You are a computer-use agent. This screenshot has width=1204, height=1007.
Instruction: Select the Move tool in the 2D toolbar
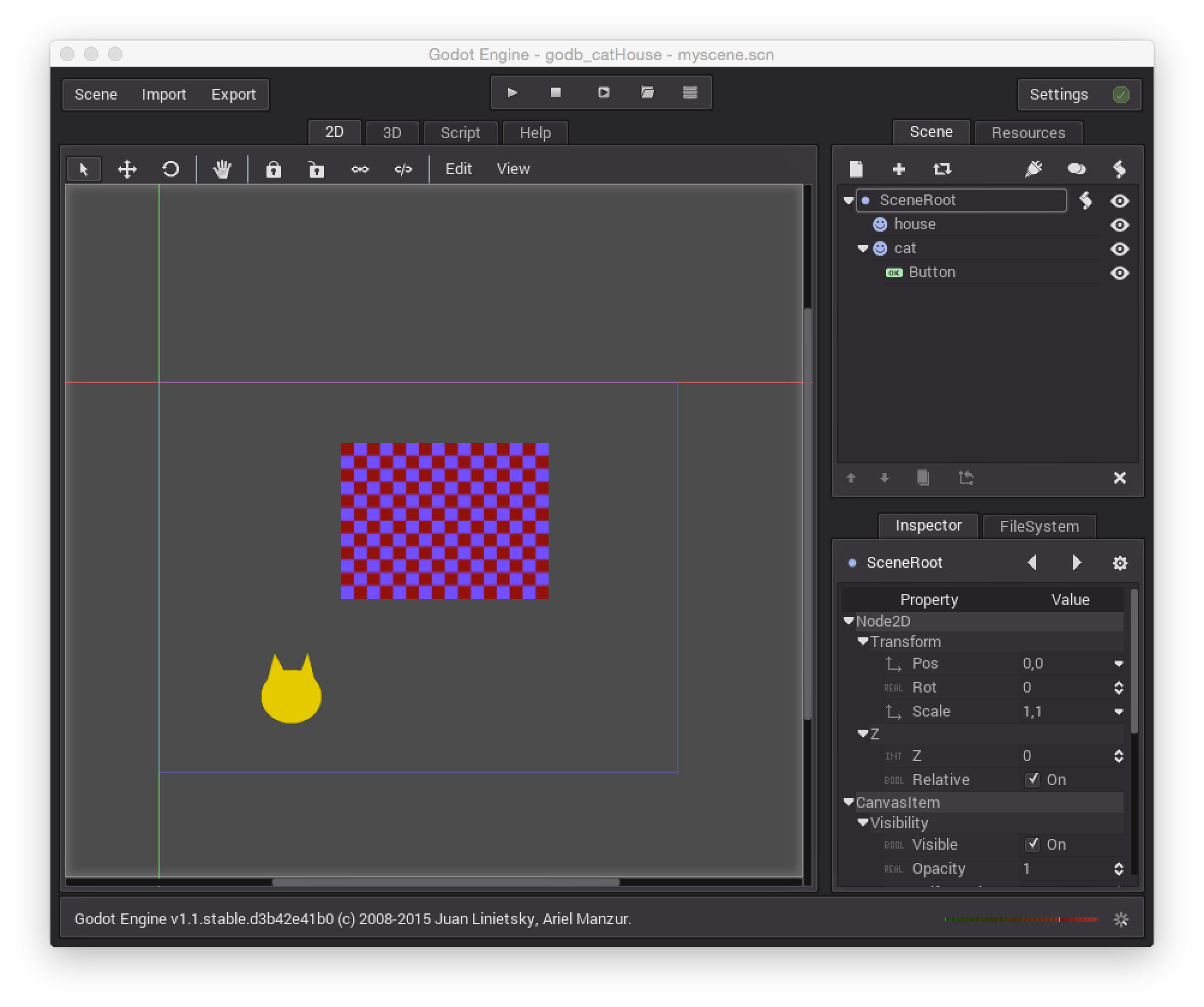point(127,169)
